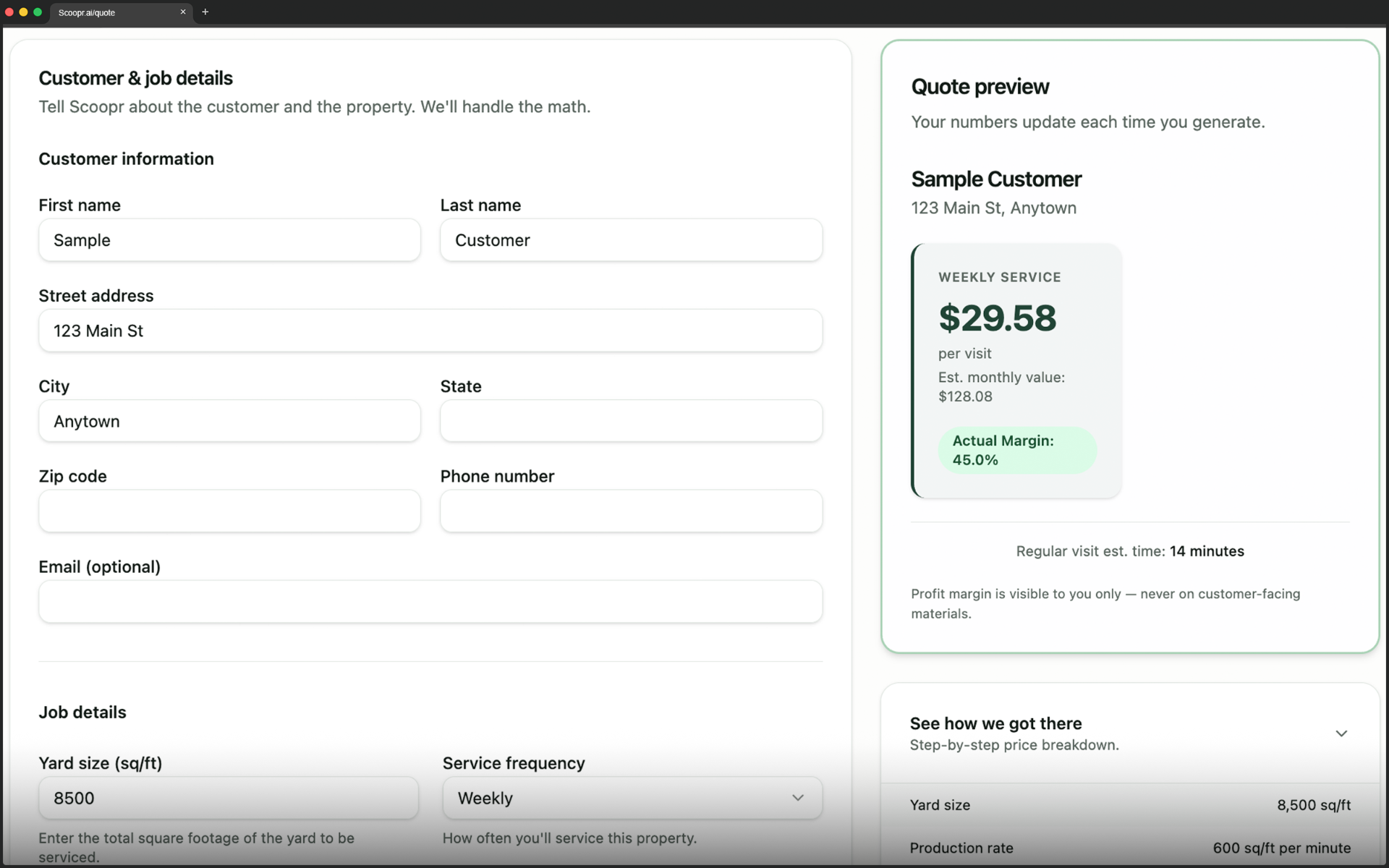Open the Service frequency dropdown
Viewport: 1389px width, 868px height.
pyautogui.click(x=632, y=798)
